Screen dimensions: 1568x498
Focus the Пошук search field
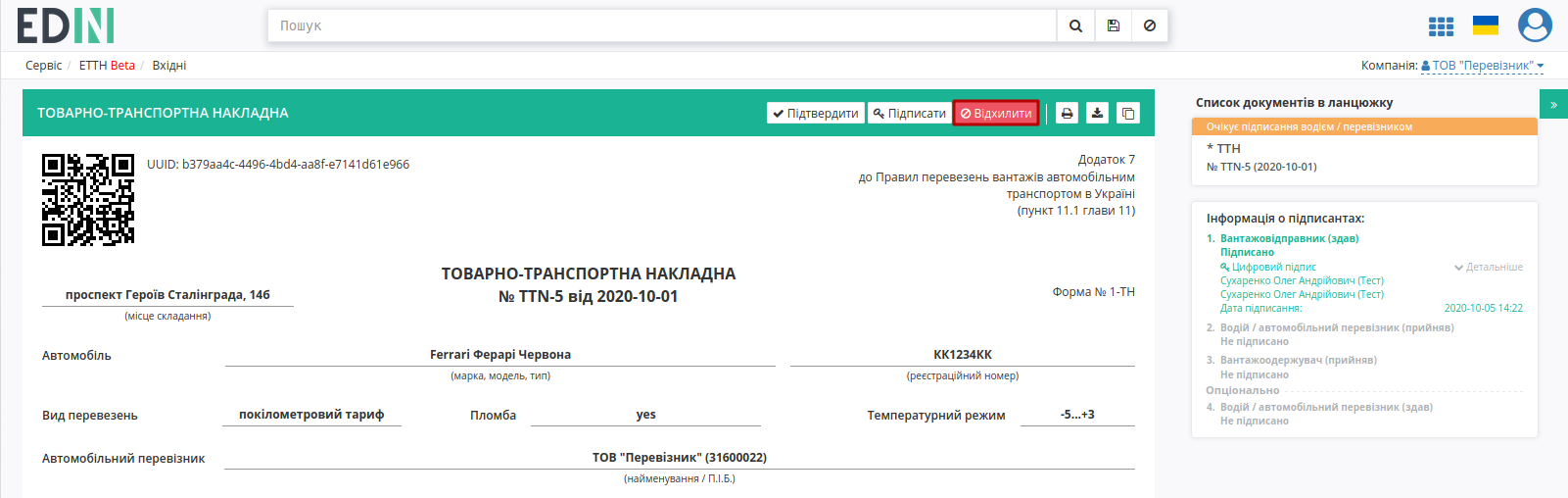click(662, 25)
